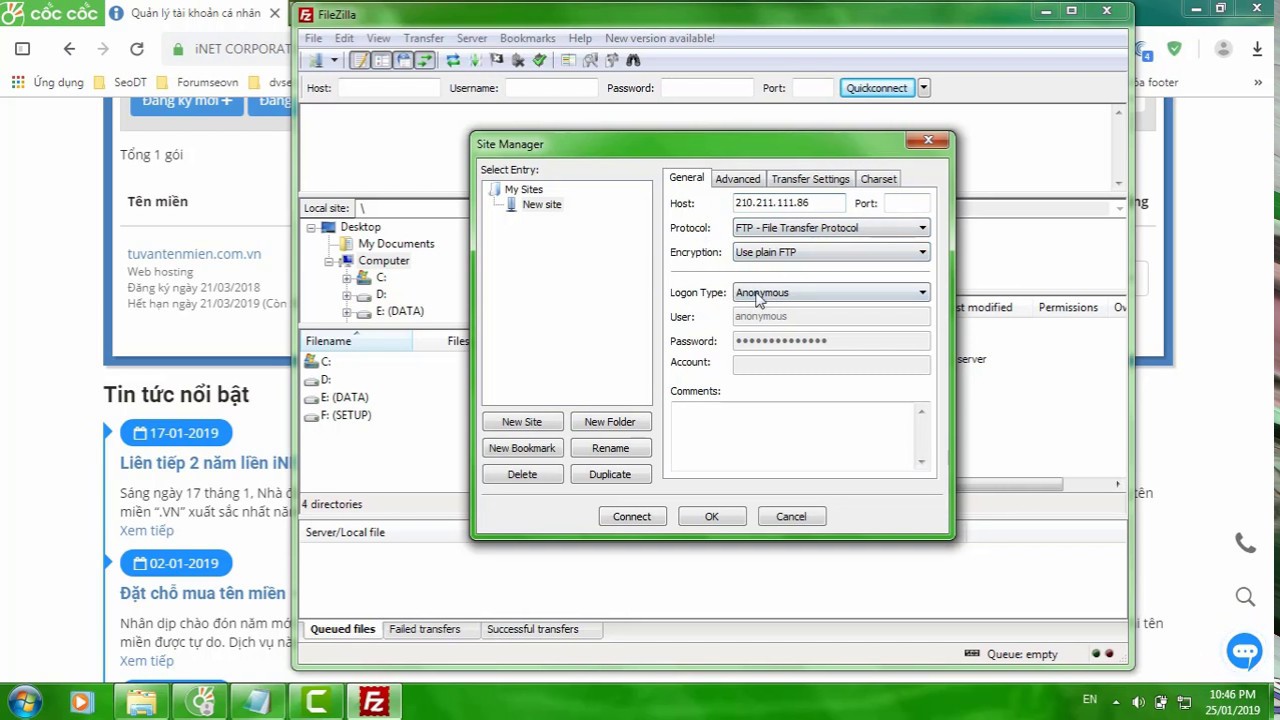
Task: Click Comments text area
Action: click(800, 436)
